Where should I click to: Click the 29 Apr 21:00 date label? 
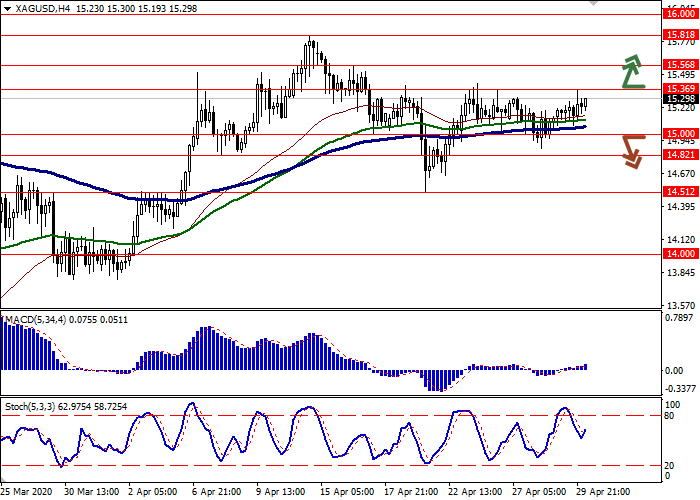coord(603,491)
